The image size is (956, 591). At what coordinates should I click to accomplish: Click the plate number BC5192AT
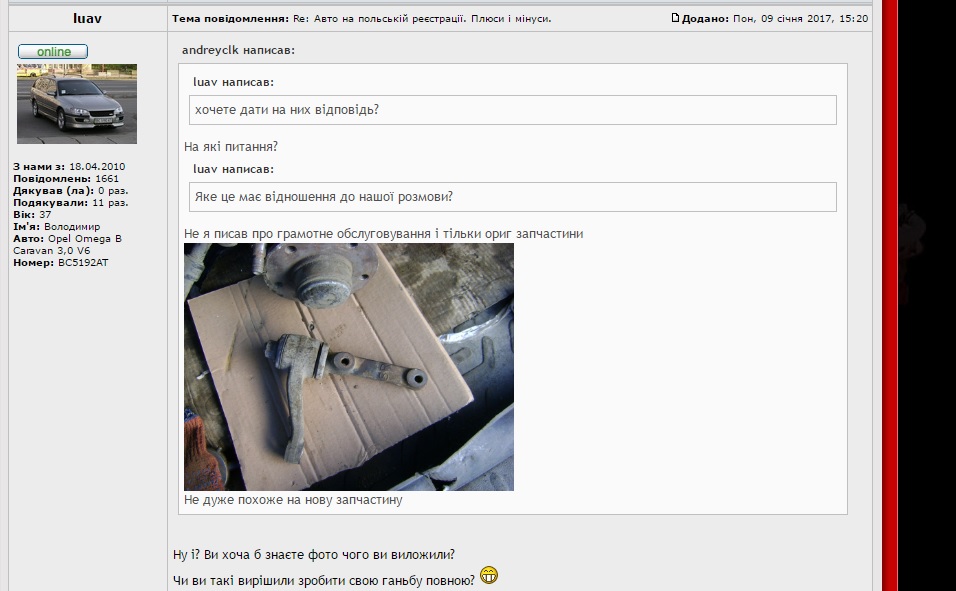pyautogui.click(x=83, y=263)
